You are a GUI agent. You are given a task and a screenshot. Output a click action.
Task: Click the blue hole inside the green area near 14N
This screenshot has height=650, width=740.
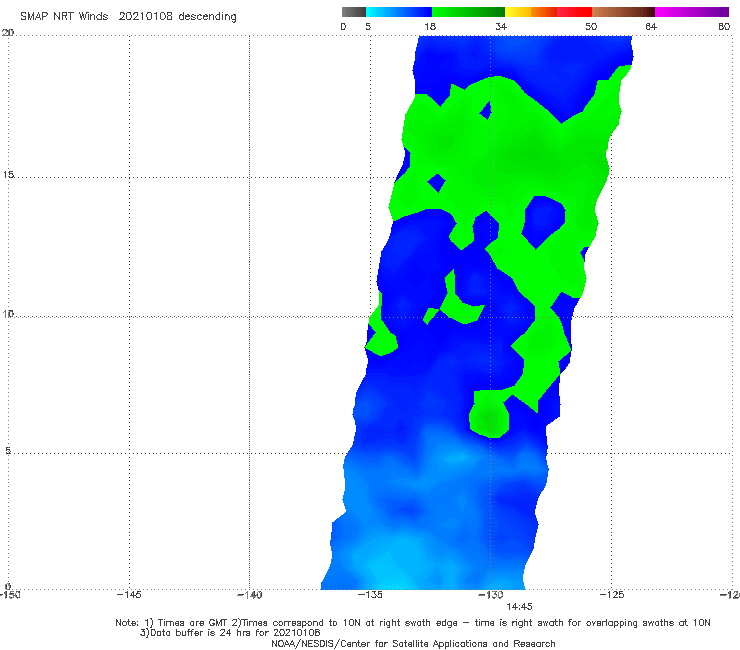click(544, 221)
